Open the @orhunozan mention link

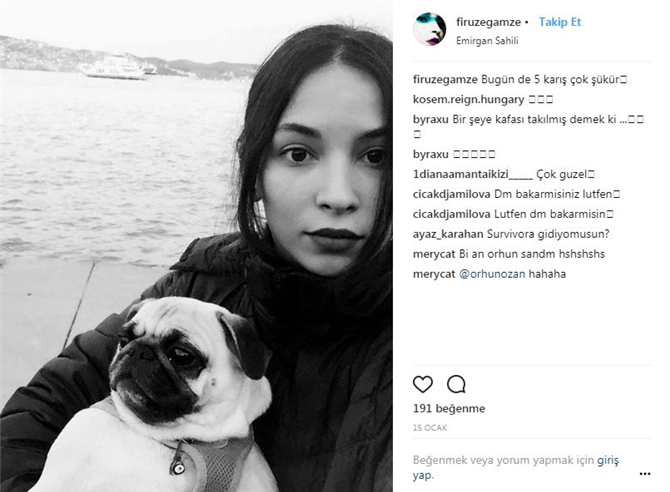(492, 274)
